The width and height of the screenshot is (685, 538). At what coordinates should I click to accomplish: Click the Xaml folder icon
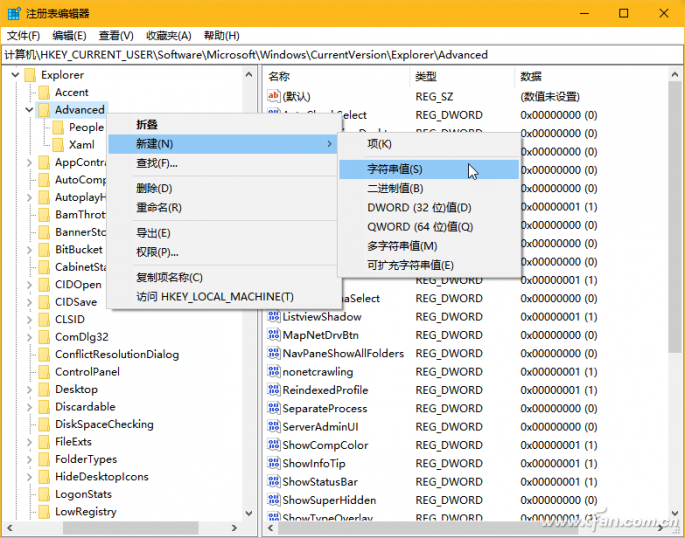point(58,145)
